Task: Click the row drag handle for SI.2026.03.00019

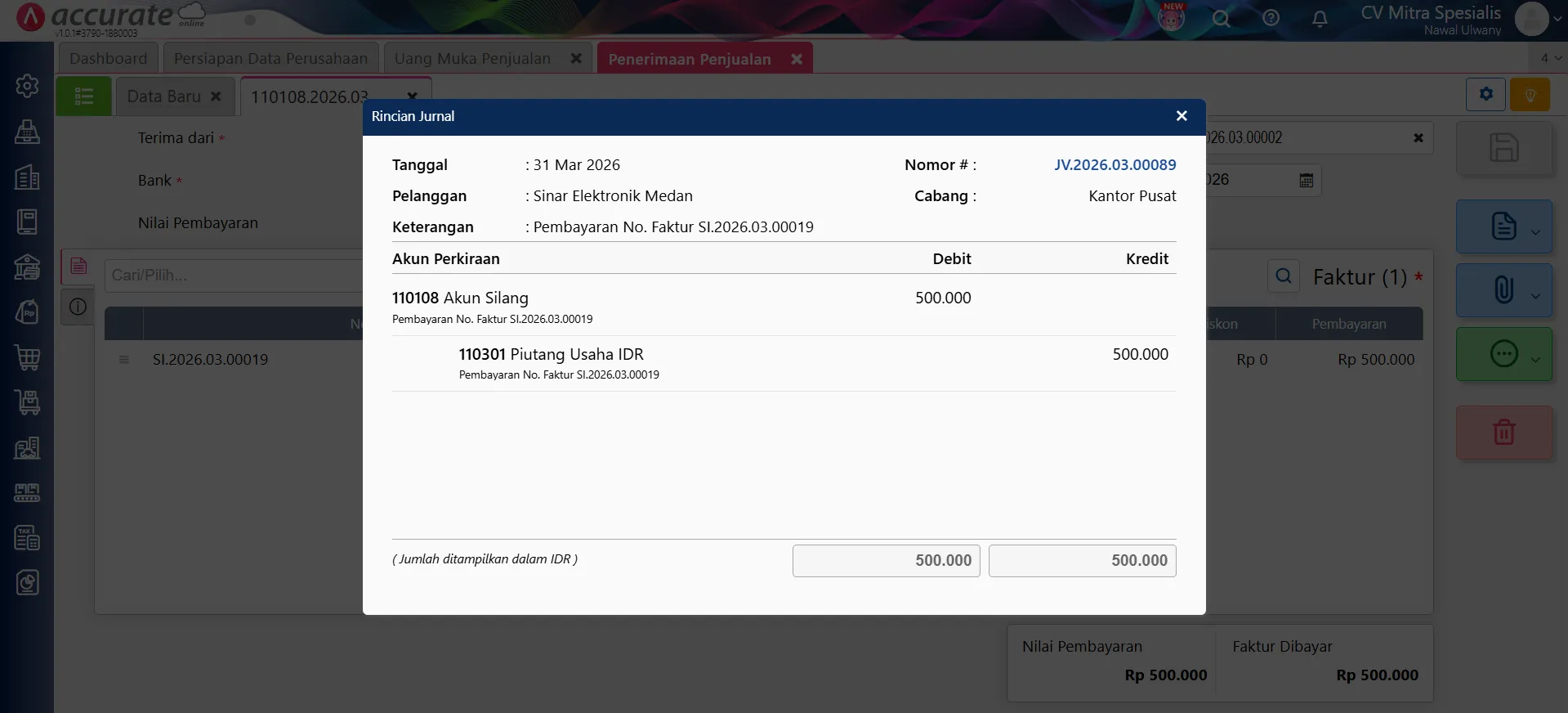Action: (123, 359)
